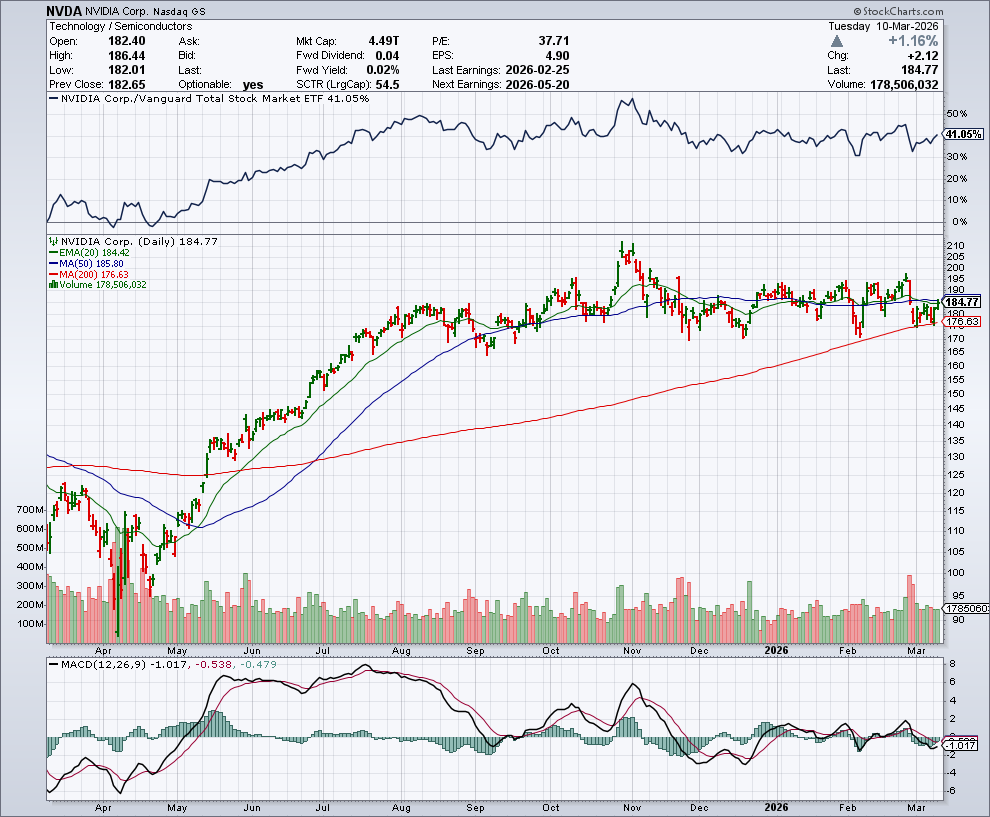Click the -1.017 tag on the MACD axis
This screenshot has width=990, height=817.
962,746
